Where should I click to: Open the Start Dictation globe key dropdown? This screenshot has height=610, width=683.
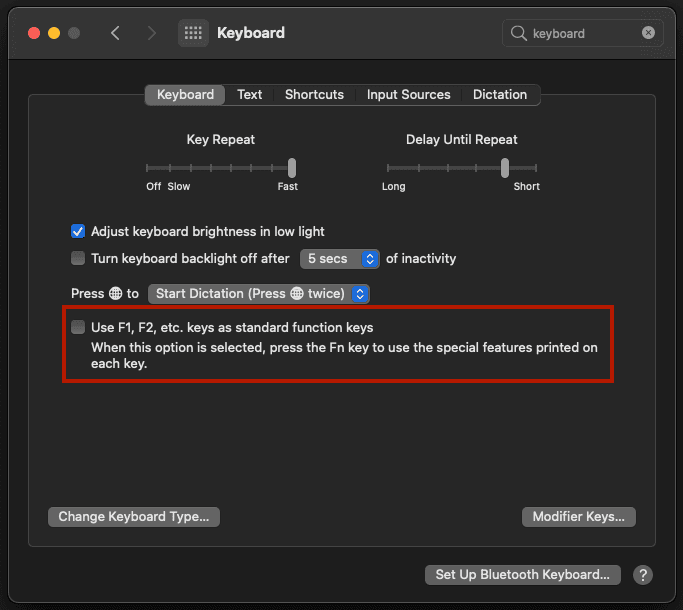(259, 294)
